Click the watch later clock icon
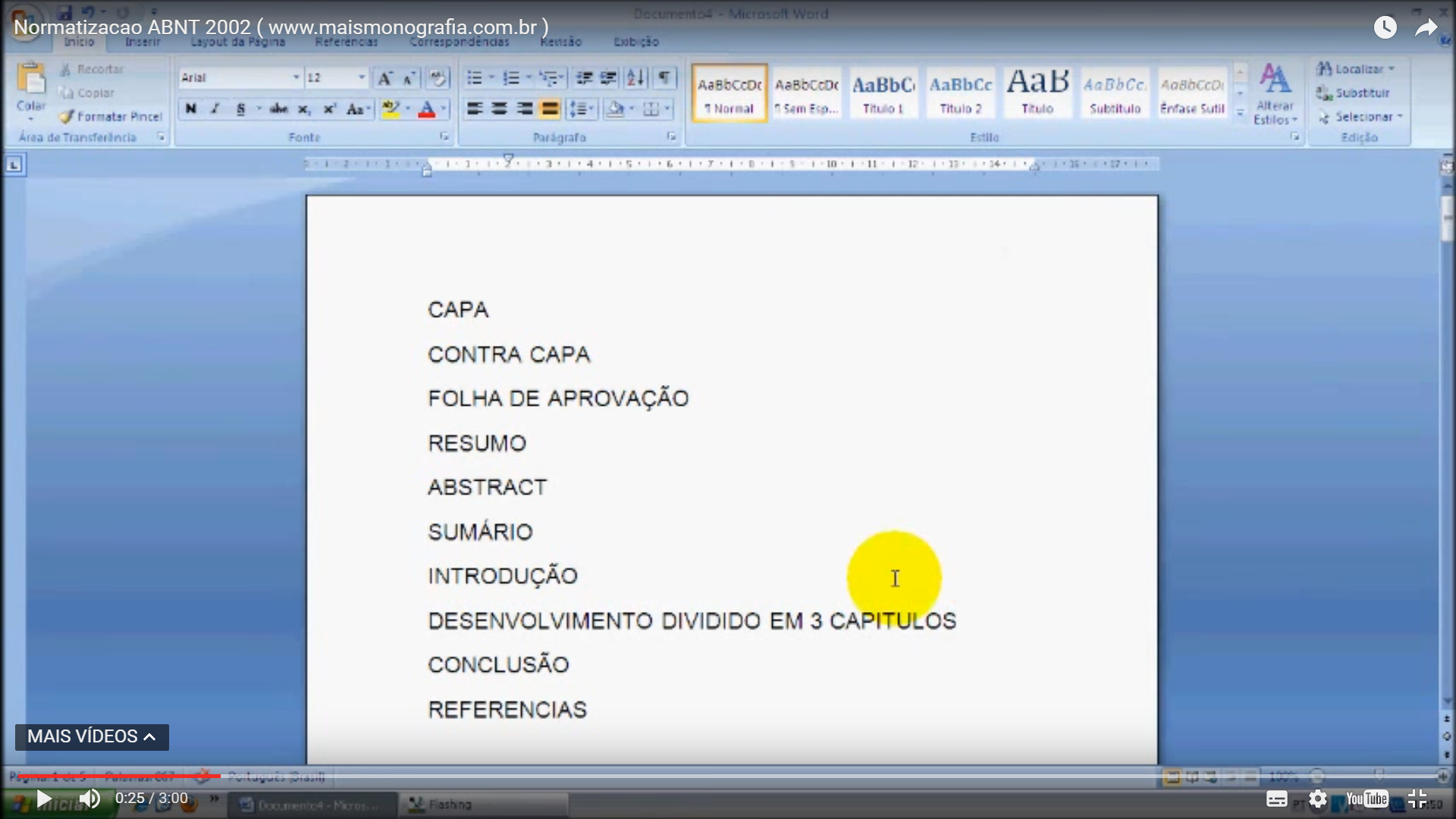The width and height of the screenshot is (1456, 819). [x=1385, y=28]
